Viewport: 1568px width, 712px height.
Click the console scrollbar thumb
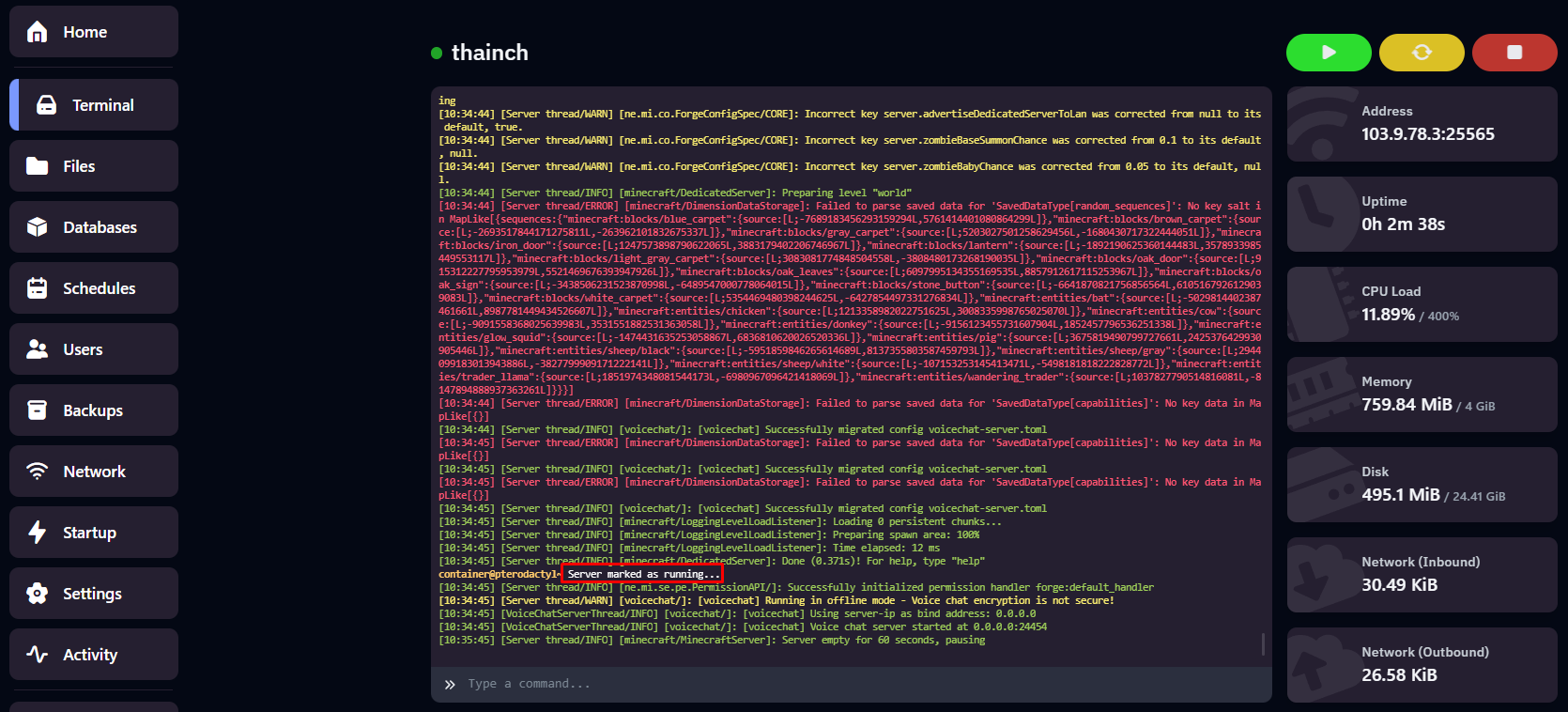(1263, 643)
